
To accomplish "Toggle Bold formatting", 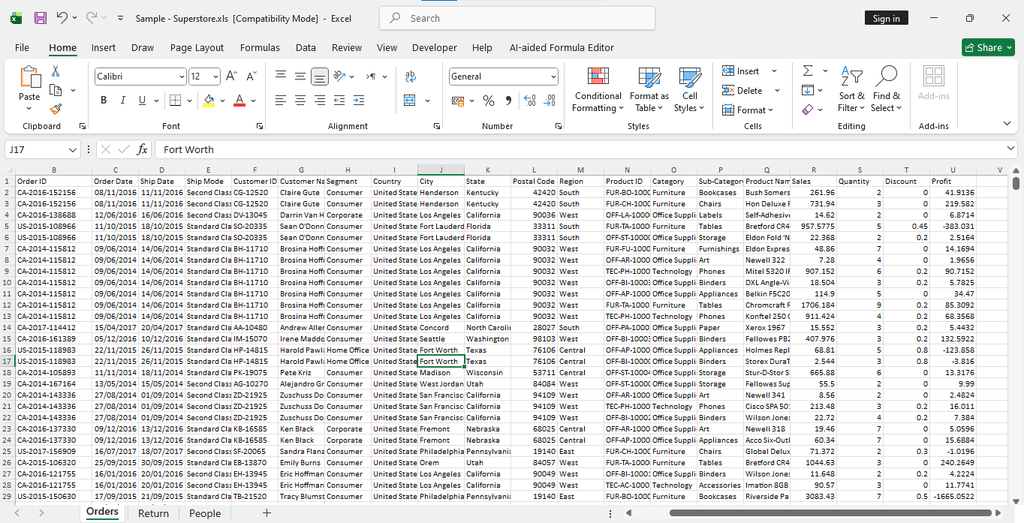I will (103, 101).
